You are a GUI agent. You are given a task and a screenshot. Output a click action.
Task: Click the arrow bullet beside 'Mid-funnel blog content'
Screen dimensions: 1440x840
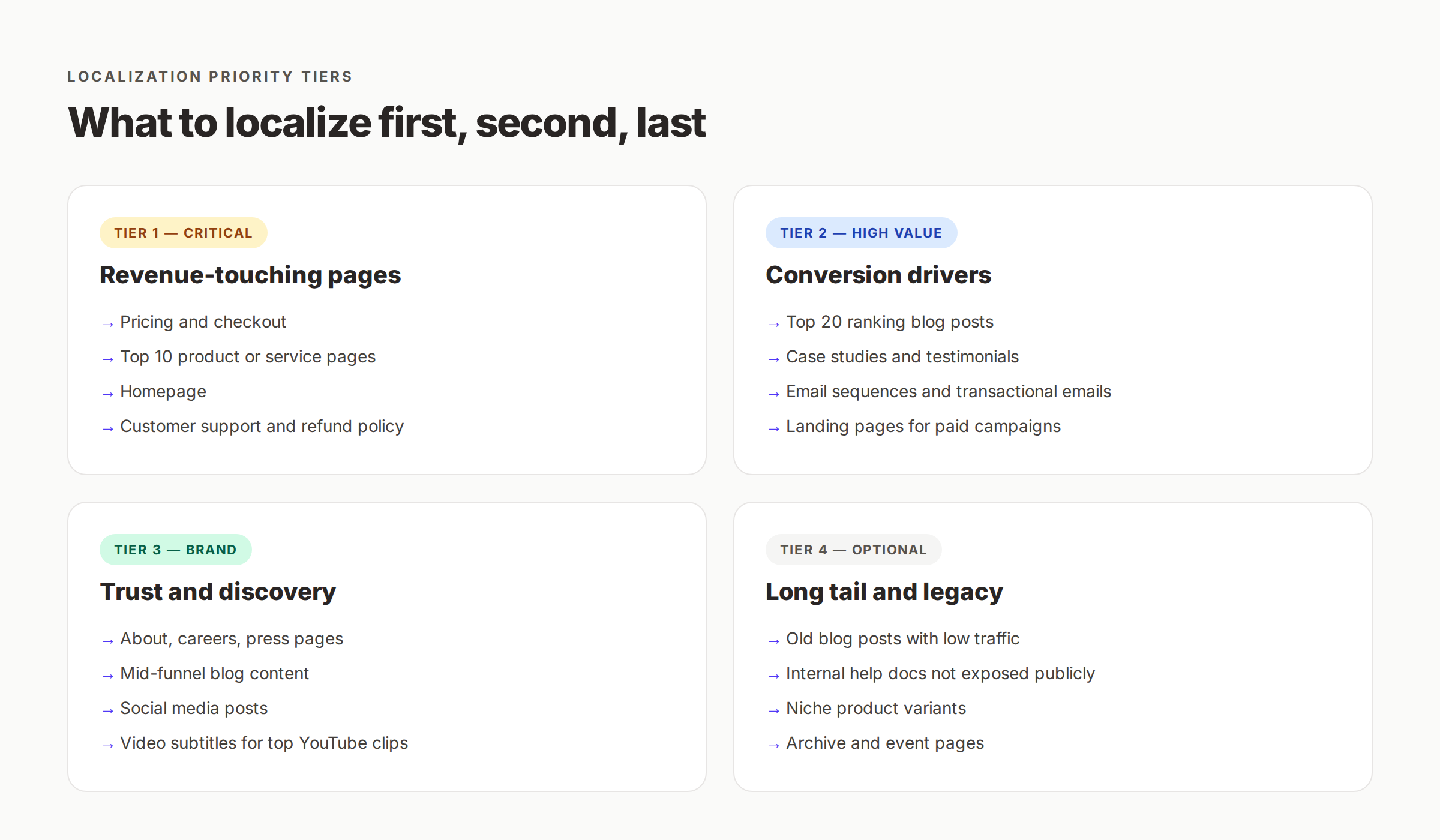pos(108,676)
